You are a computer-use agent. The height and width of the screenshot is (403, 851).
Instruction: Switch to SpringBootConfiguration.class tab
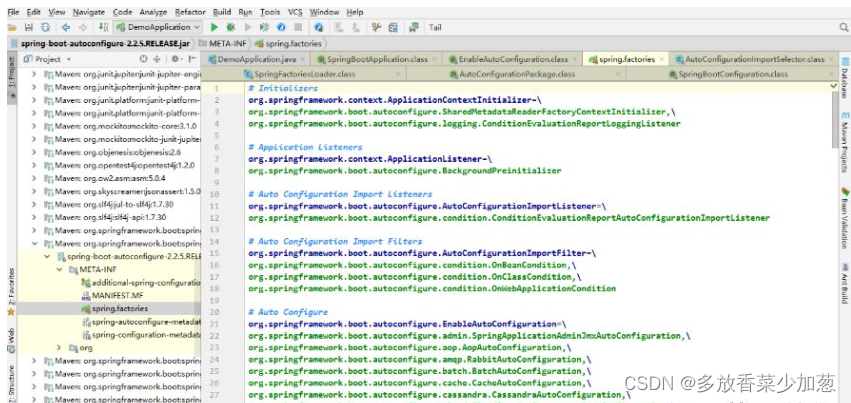point(733,74)
